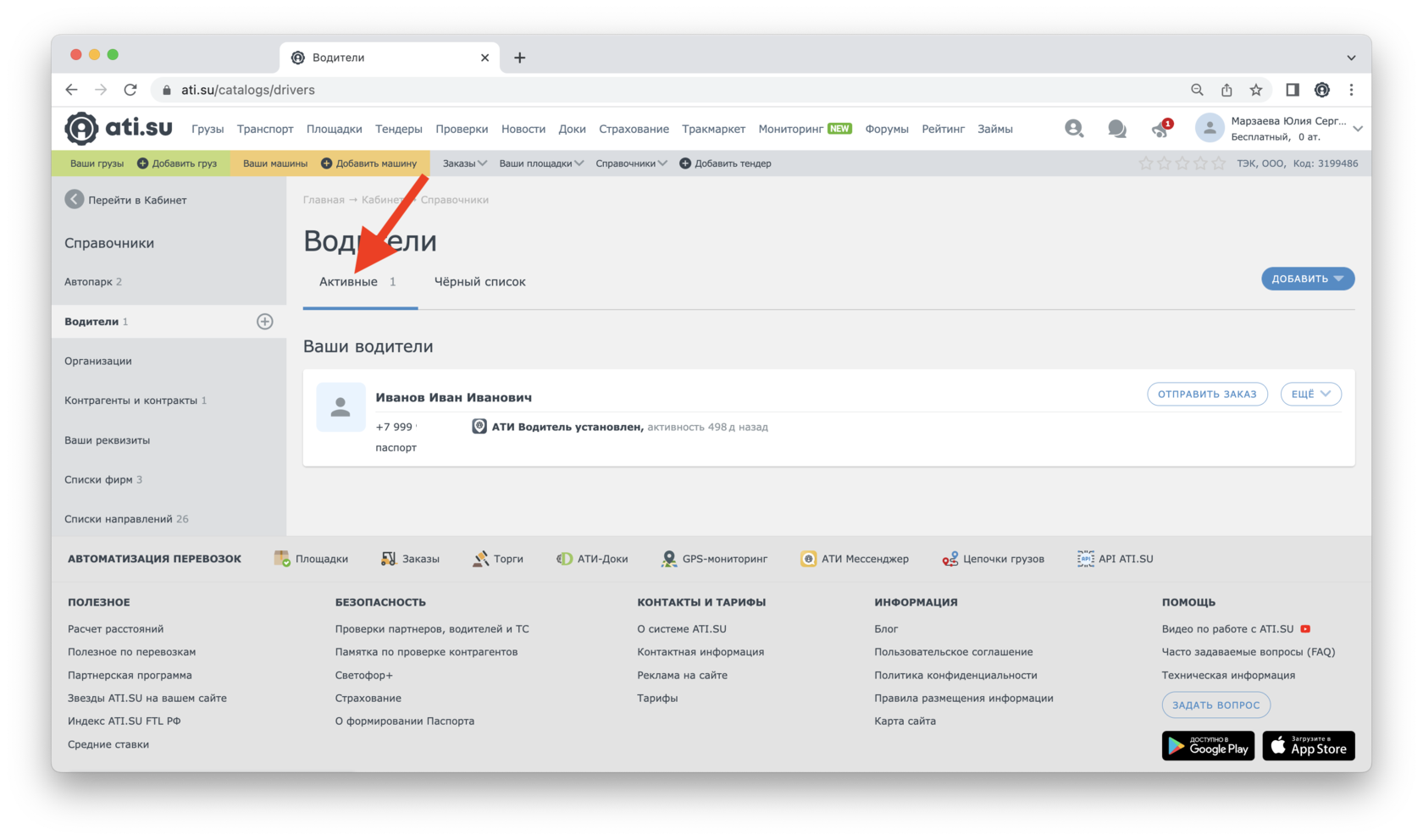Screen dimensions: 1423x840
Task: Open browser zoom magnifier icon
Action: pos(1197,90)
